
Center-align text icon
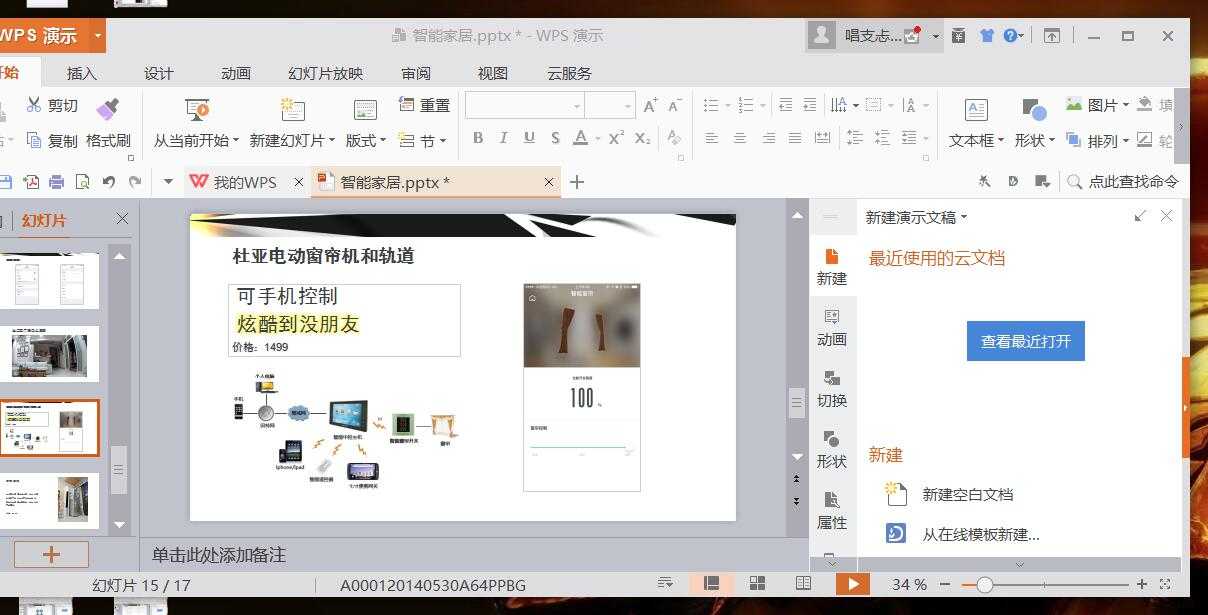(x=740, y=138)
